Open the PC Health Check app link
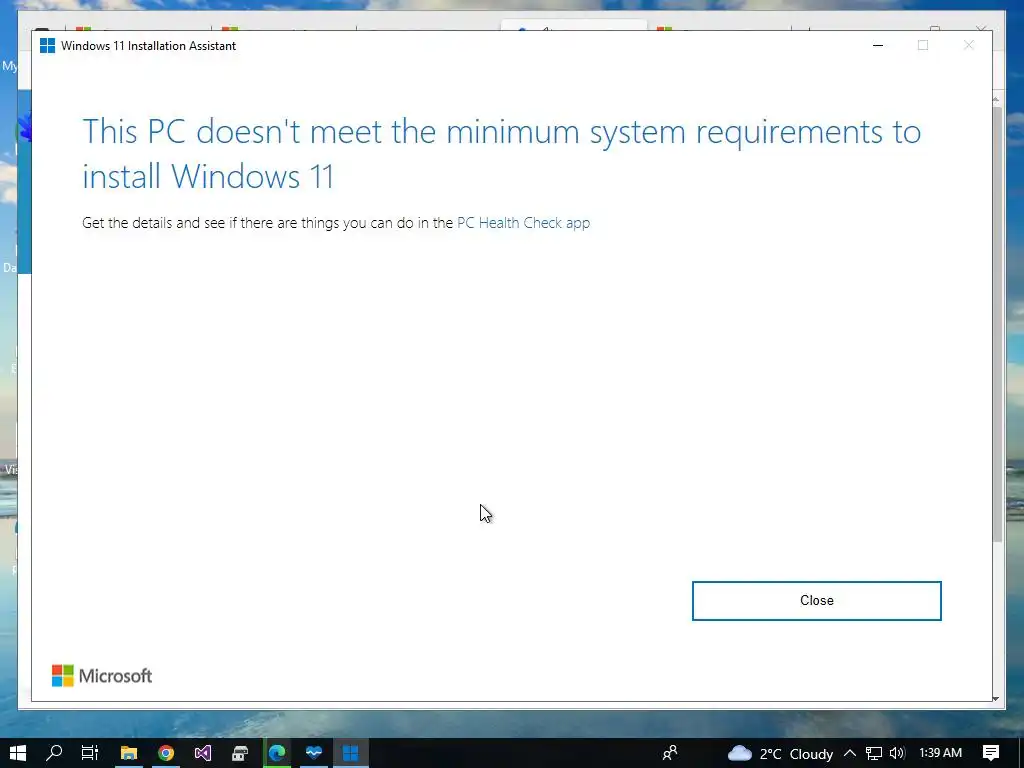The image size is (1024, 768). point(523,223)
